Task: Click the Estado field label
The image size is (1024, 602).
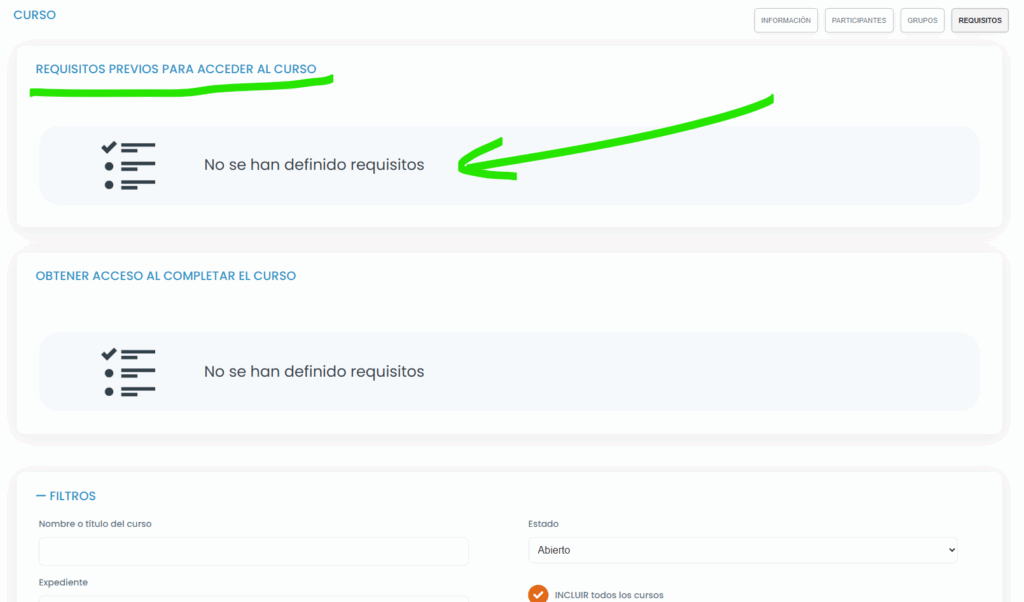Action: [x=543, y=523]
